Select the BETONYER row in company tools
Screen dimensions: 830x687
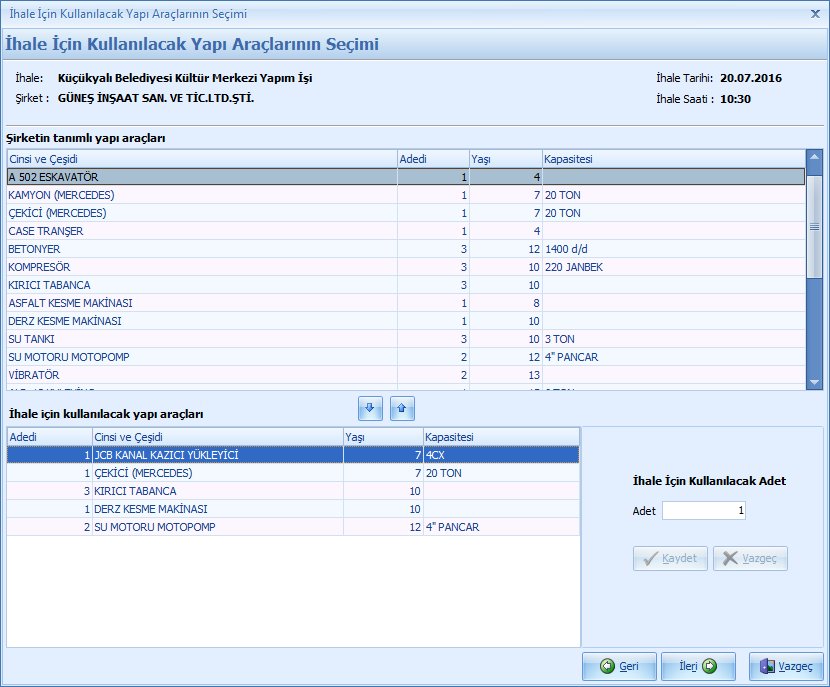click(200, 249)
